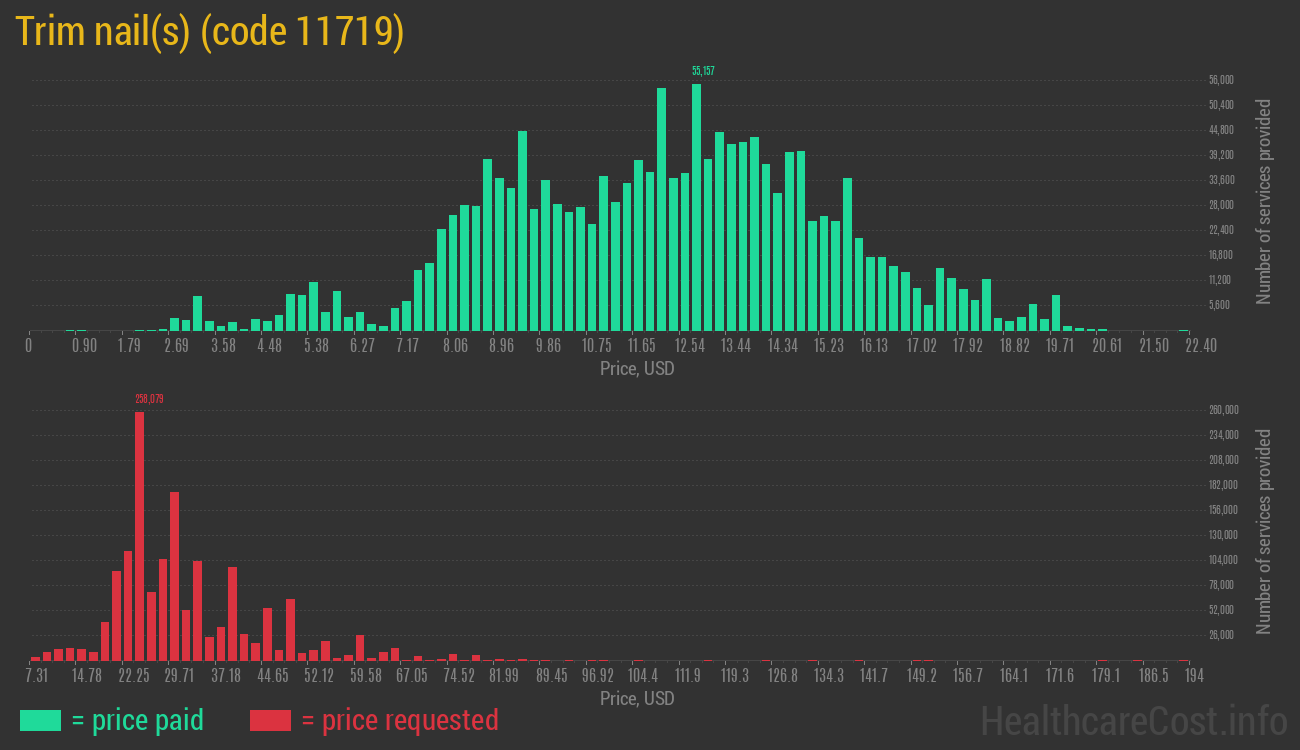Click the green price paid legend swatch

[40, 720]
